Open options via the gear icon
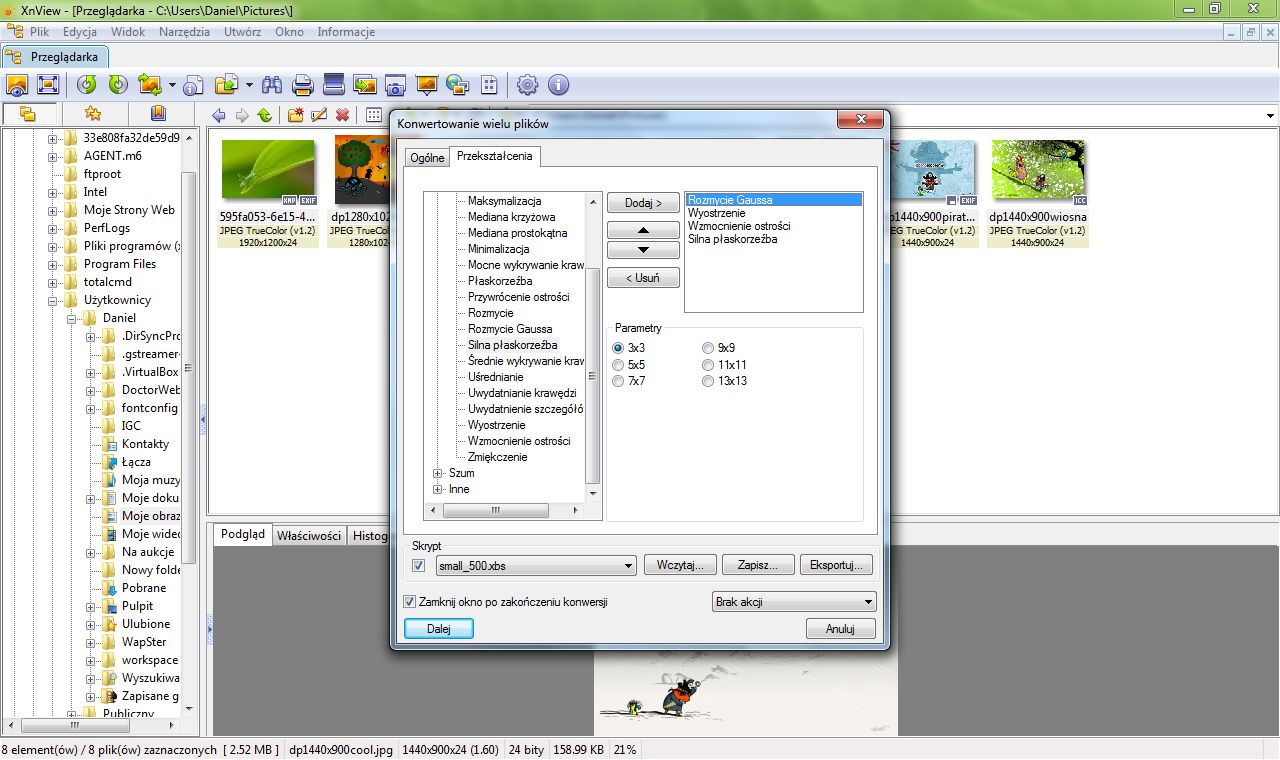The width and height of the screenshot is (1280, 760). tap(527, 85)
